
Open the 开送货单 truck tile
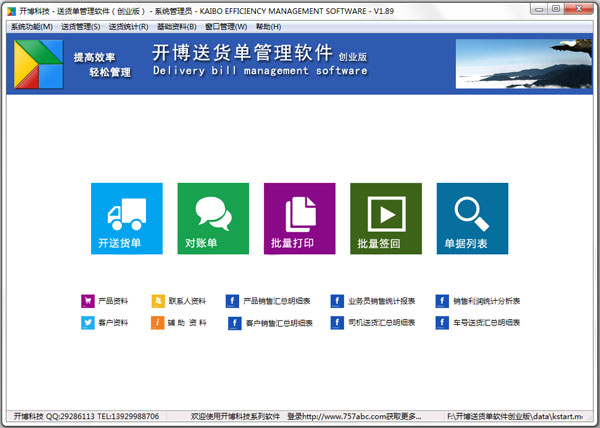tap(126, 218)
